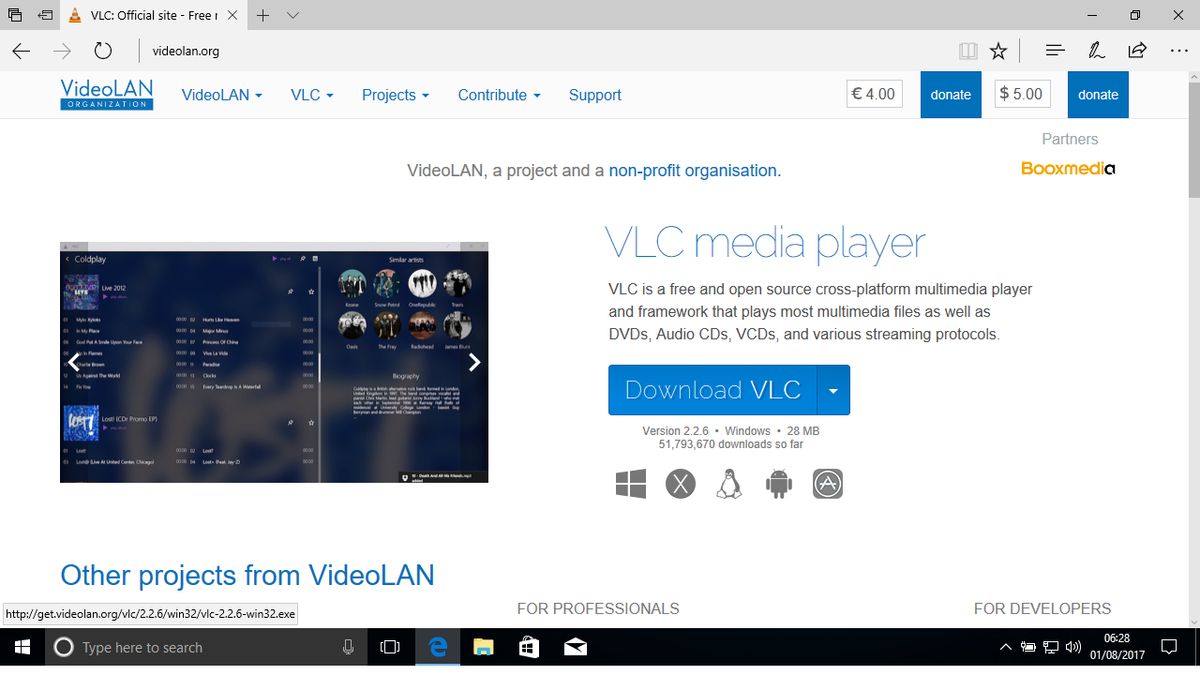Viewport: 1200px width, 675px height.
Task: Select the Linux penguin download icon
Action: 729,483
